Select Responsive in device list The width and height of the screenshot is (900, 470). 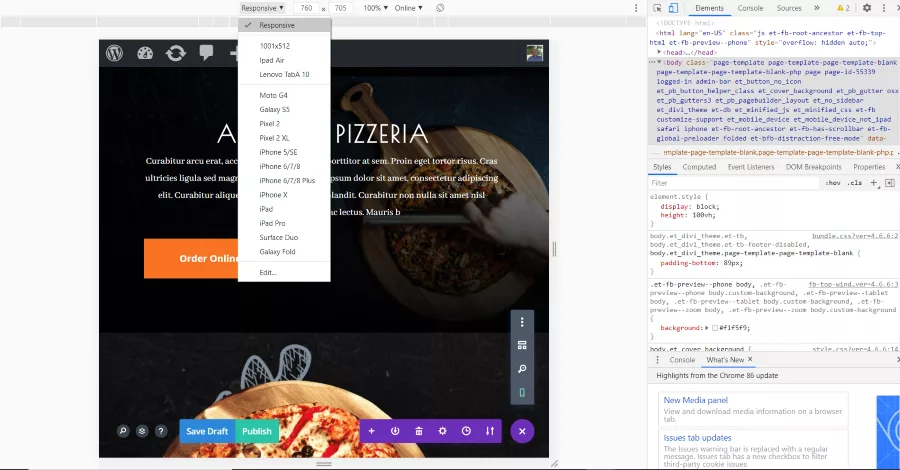point(285,25)
